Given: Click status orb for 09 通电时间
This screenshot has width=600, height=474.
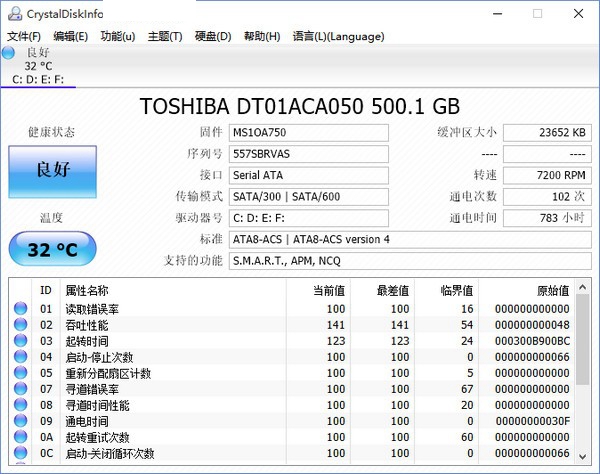Looking at the screenshot, I should point(20,421).
